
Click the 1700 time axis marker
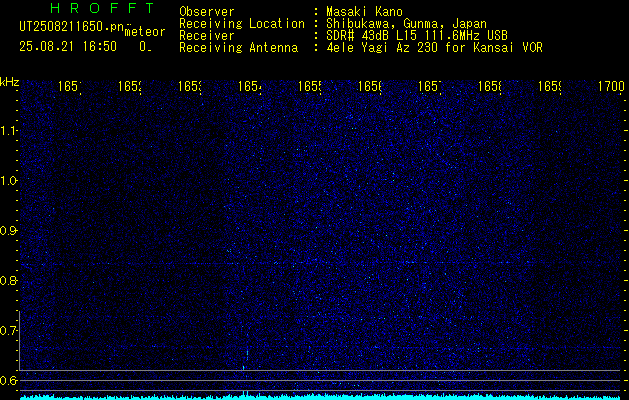coord(611,86)
